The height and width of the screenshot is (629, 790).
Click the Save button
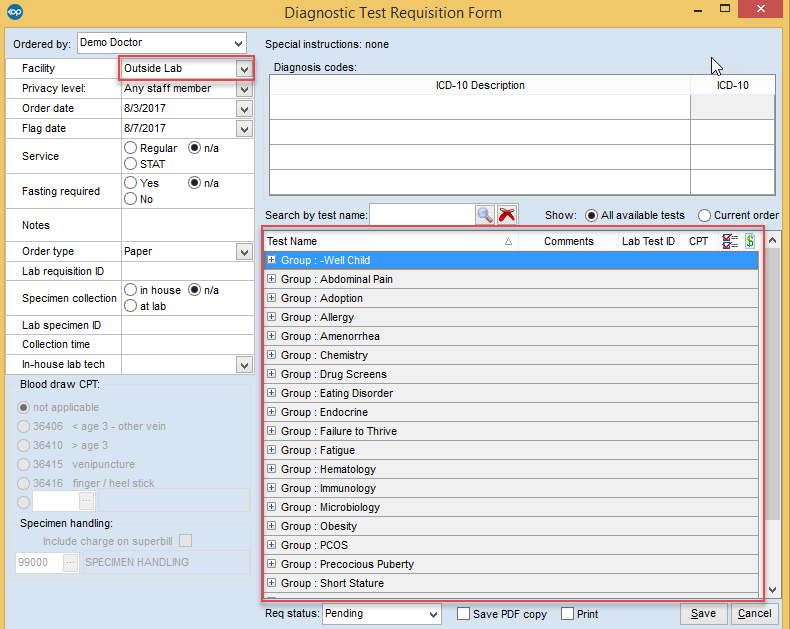click(703, 614)
